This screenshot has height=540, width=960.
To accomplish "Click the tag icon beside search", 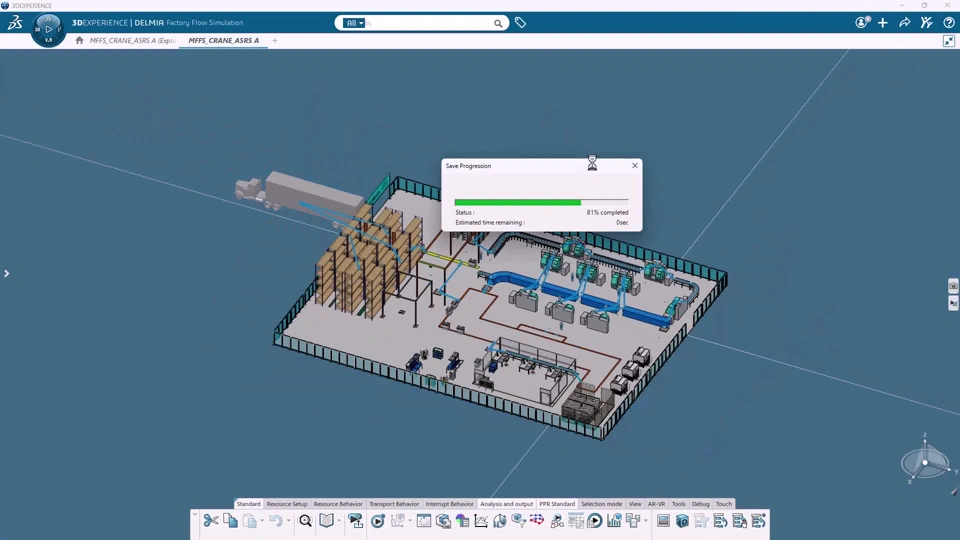I will click(520, 23).
